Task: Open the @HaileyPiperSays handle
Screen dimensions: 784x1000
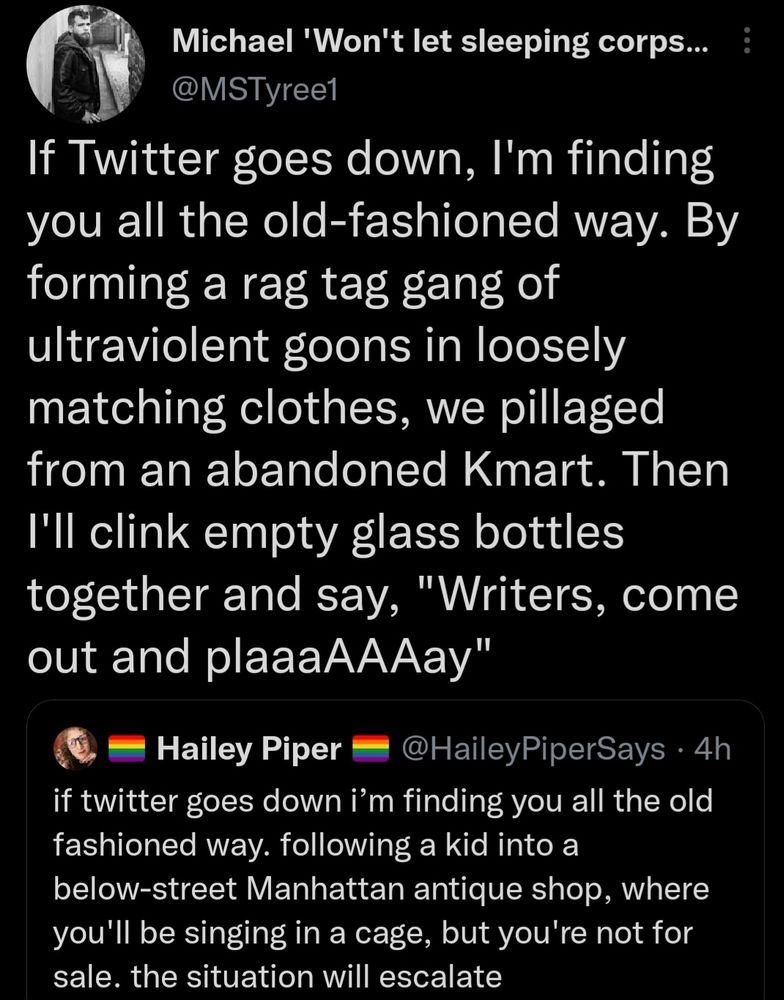Action: click(x=533, y=749)
